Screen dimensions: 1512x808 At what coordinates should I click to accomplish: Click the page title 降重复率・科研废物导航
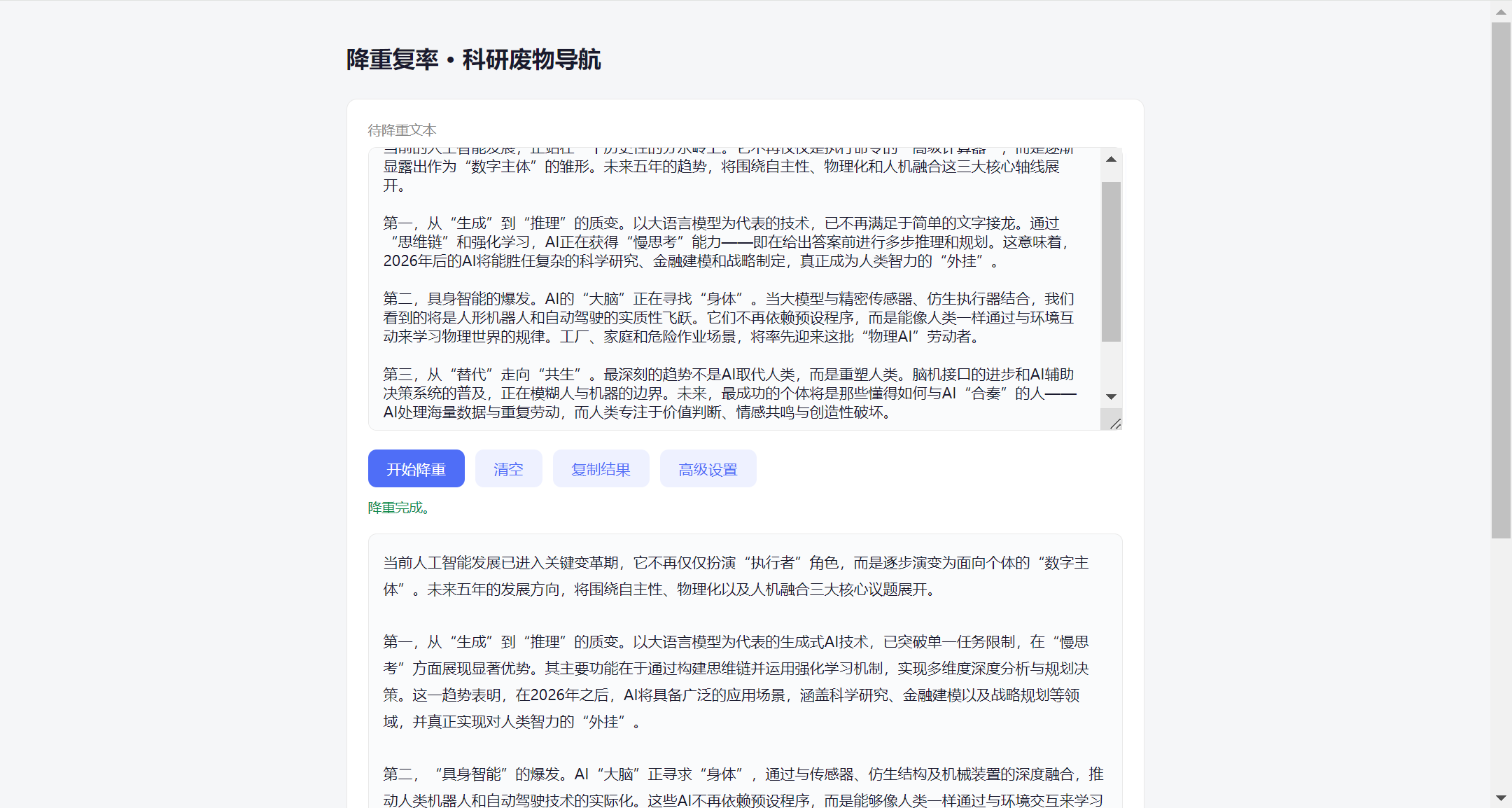pyautogui.click(x=474, y=60)
